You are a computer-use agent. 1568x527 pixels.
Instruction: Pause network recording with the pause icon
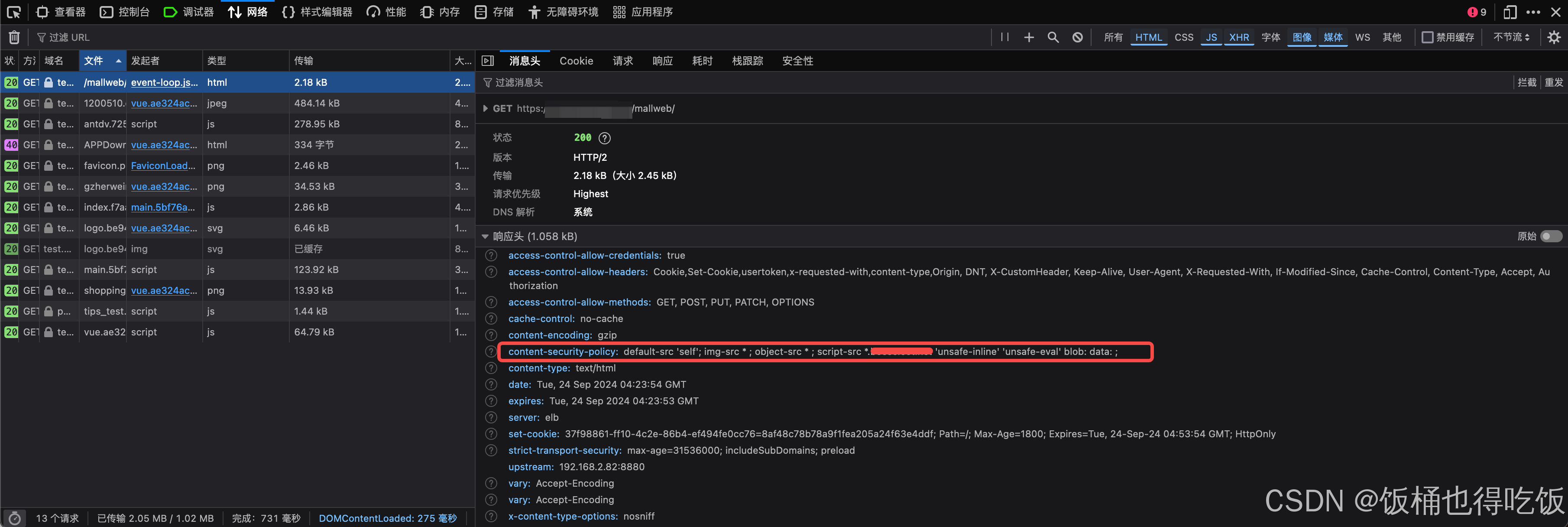1004,37
